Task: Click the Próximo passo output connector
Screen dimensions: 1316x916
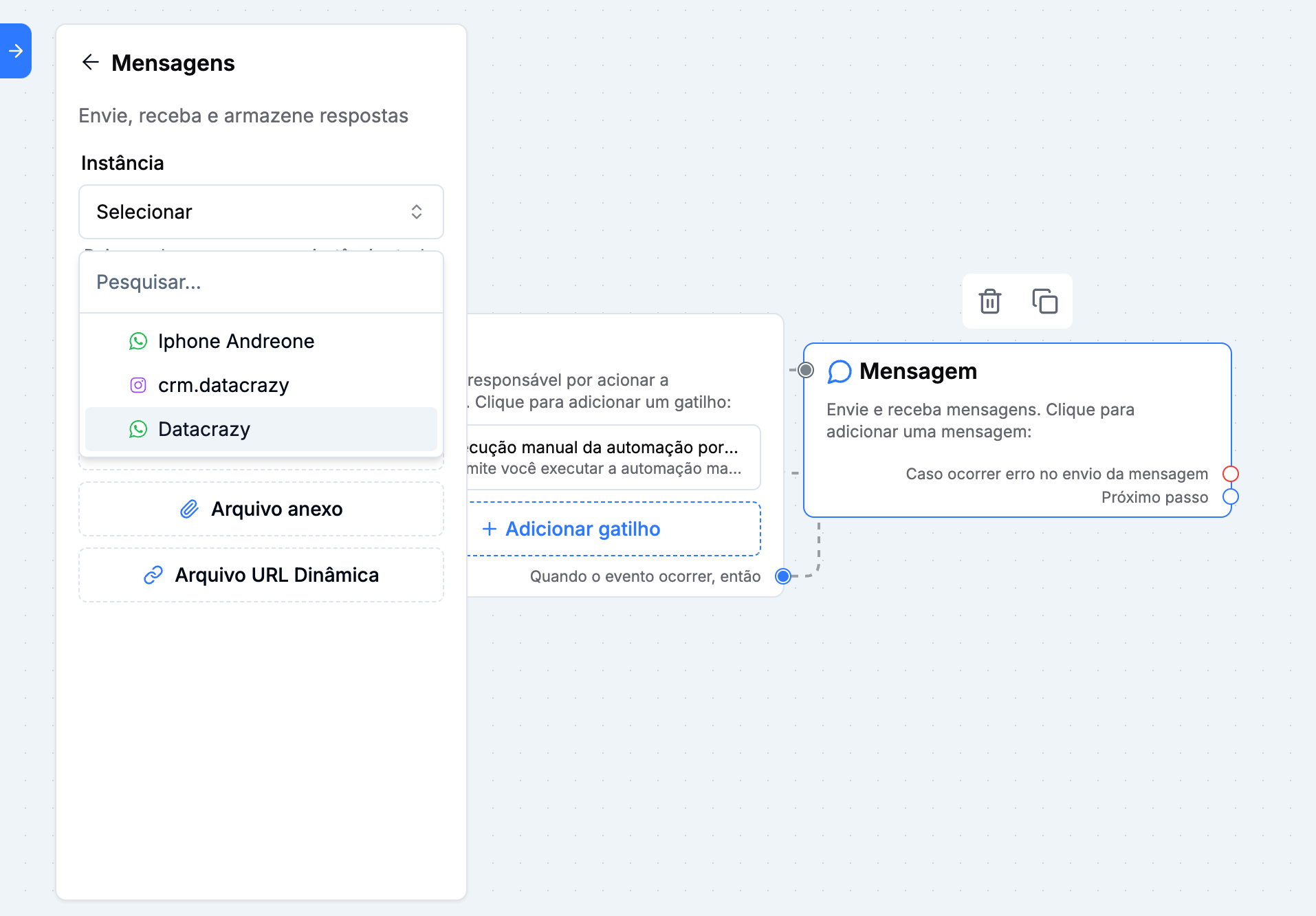Action: [1230, 497]
